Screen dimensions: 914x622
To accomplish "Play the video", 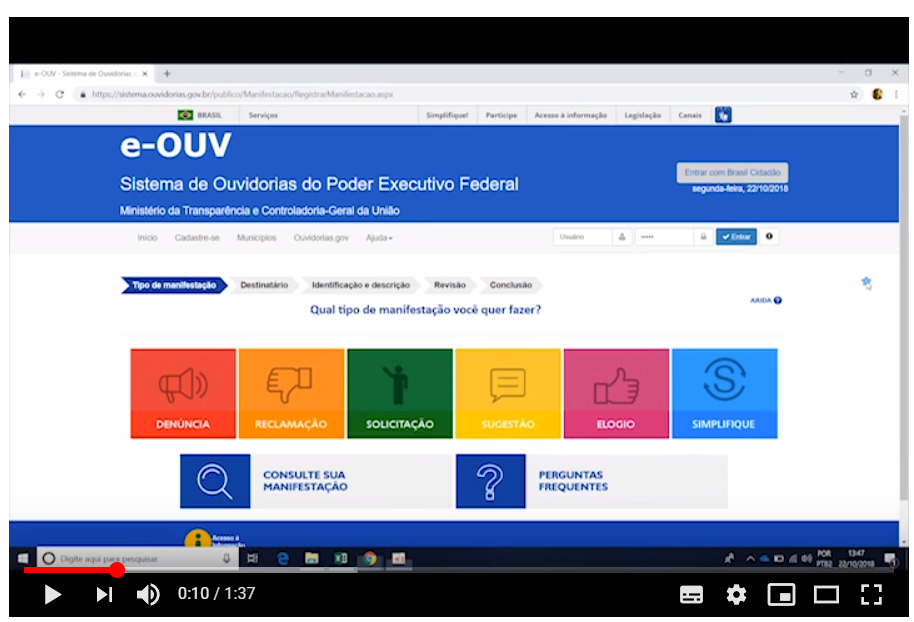I will (x=52, y=595).
